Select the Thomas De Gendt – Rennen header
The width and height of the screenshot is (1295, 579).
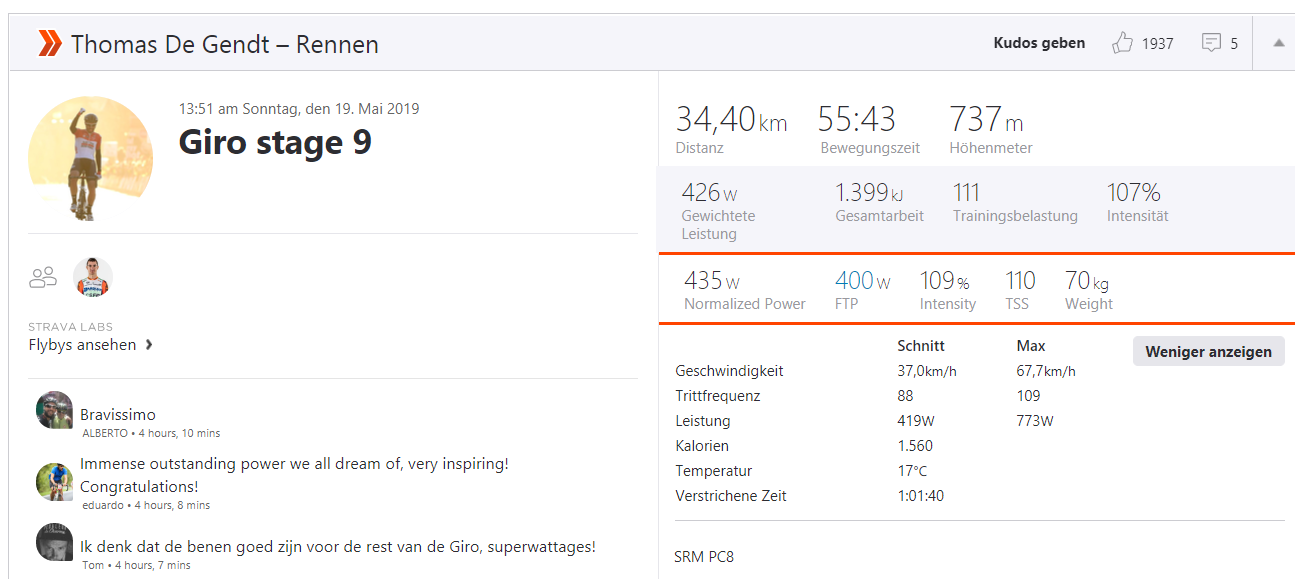224,44
